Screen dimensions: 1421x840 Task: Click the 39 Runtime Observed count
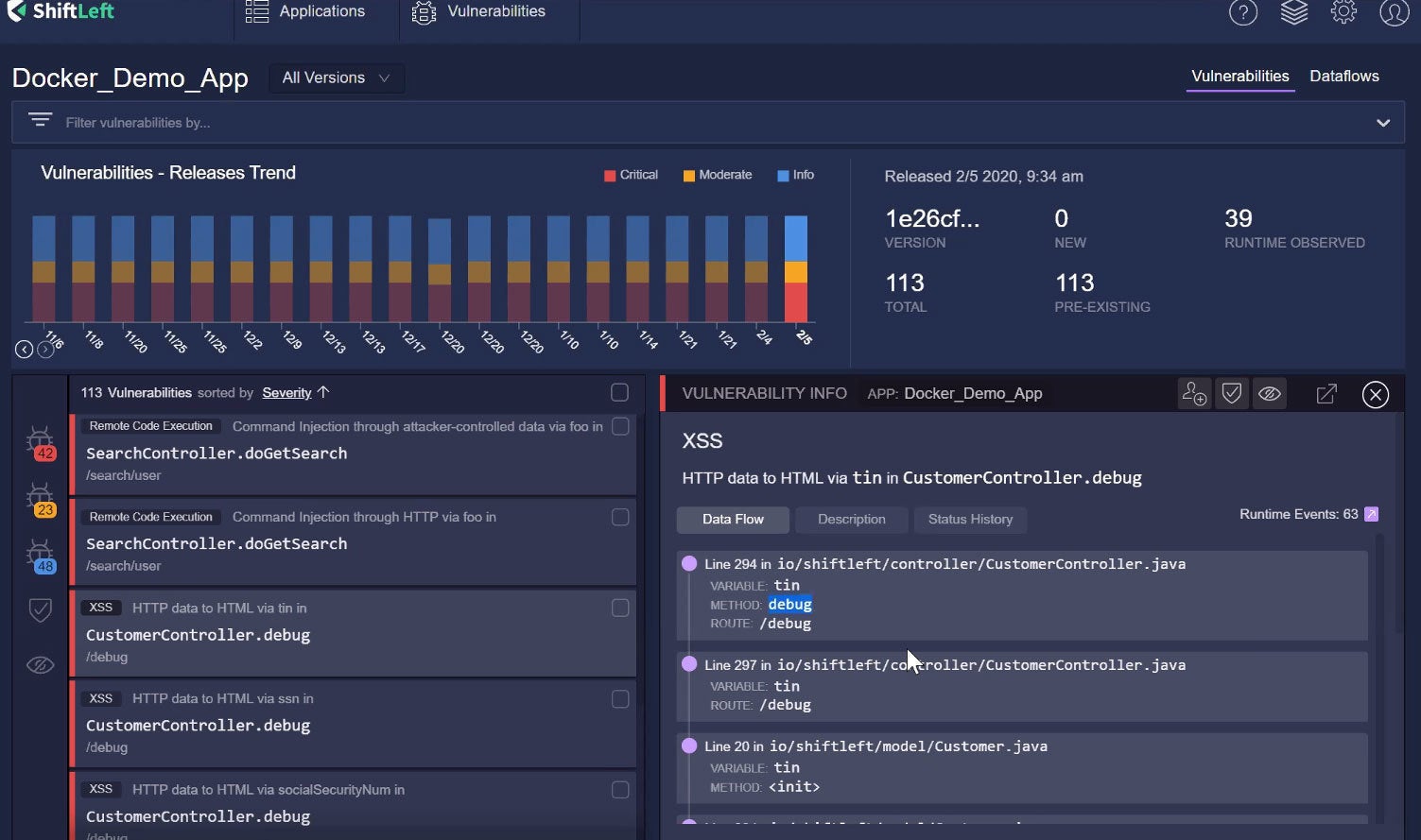pos(1238,218)
